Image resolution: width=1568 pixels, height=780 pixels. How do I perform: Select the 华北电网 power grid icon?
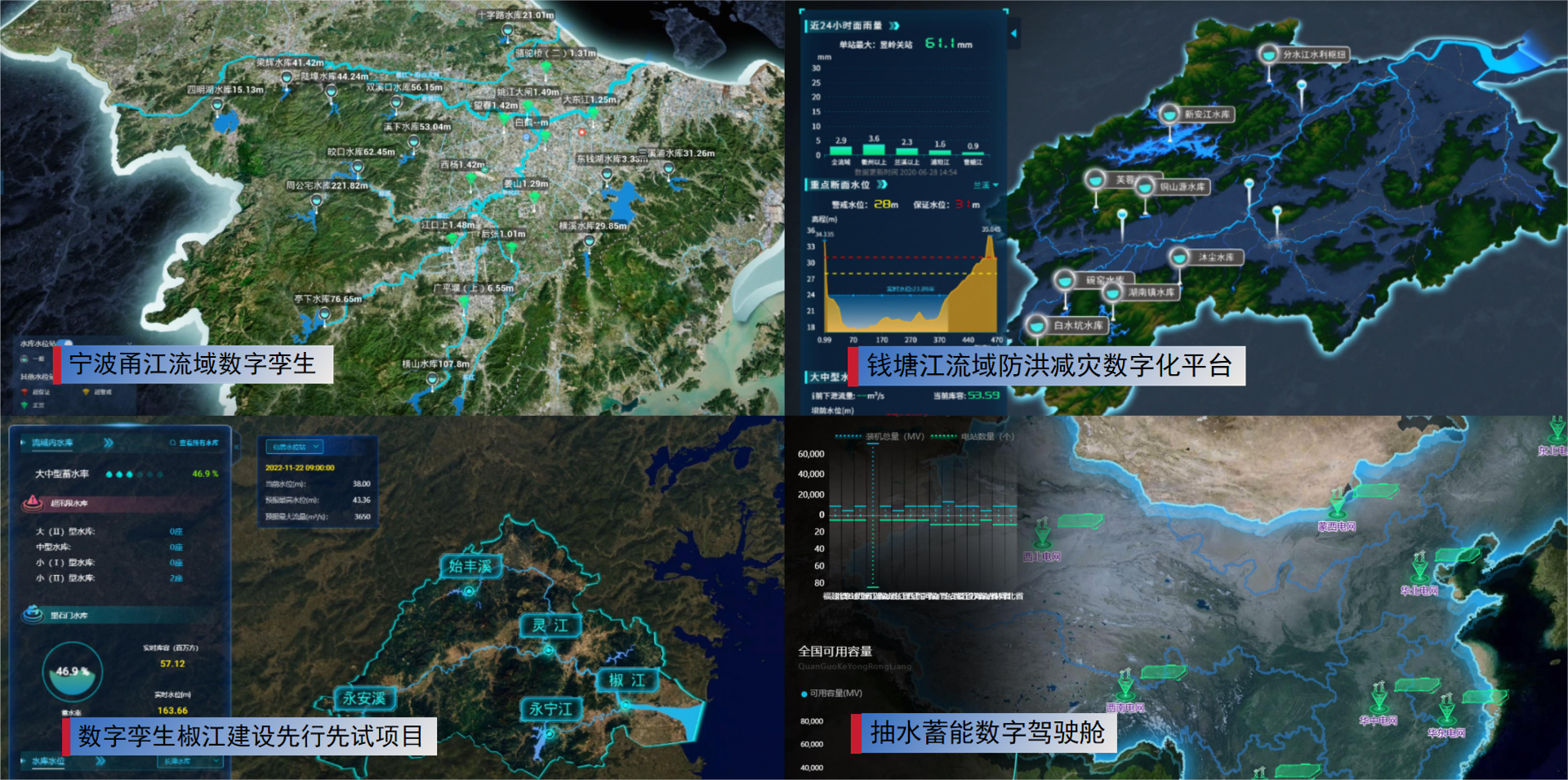(1420, 564)
